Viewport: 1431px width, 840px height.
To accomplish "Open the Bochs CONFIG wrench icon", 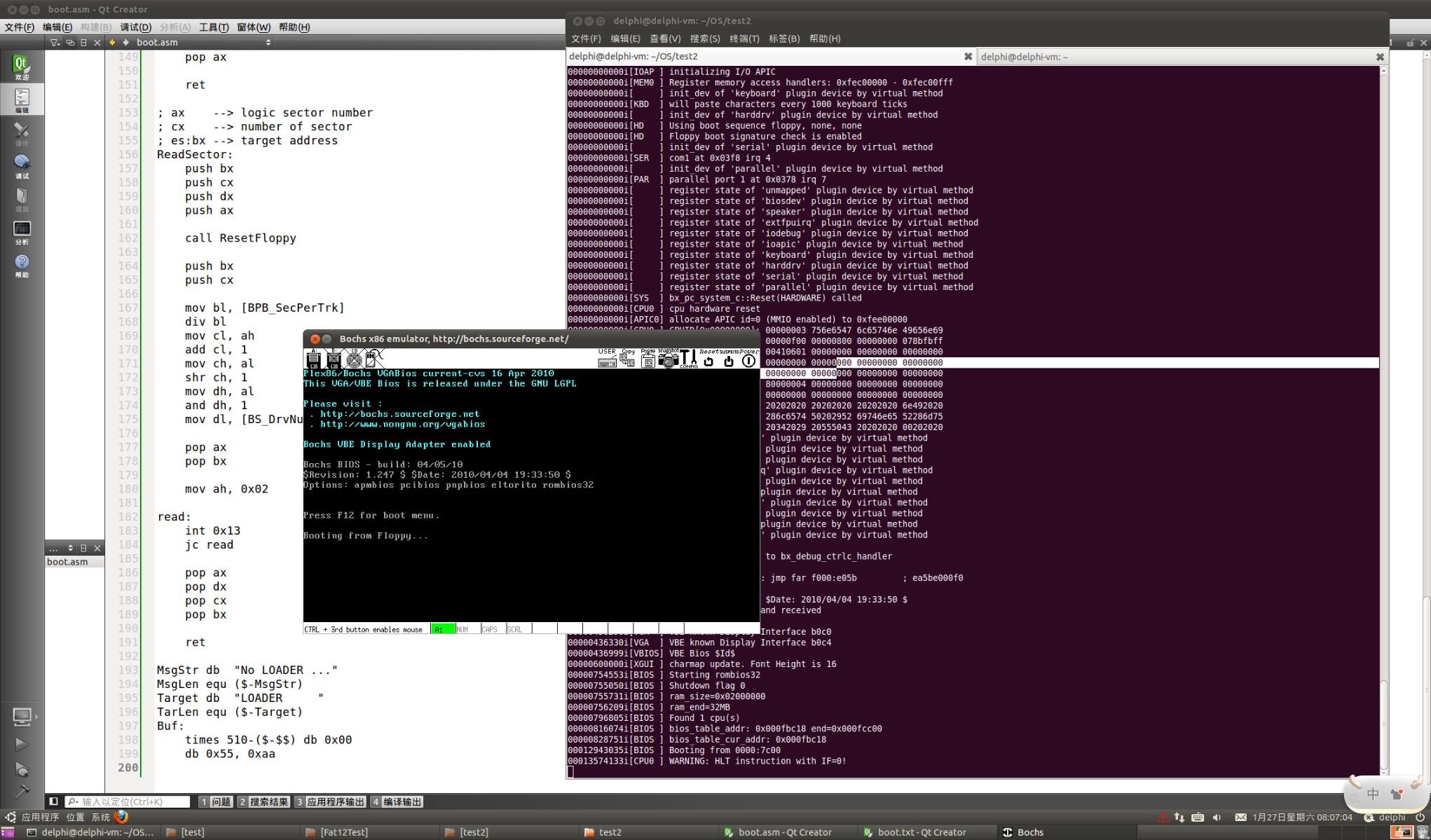I will [689, 359].
